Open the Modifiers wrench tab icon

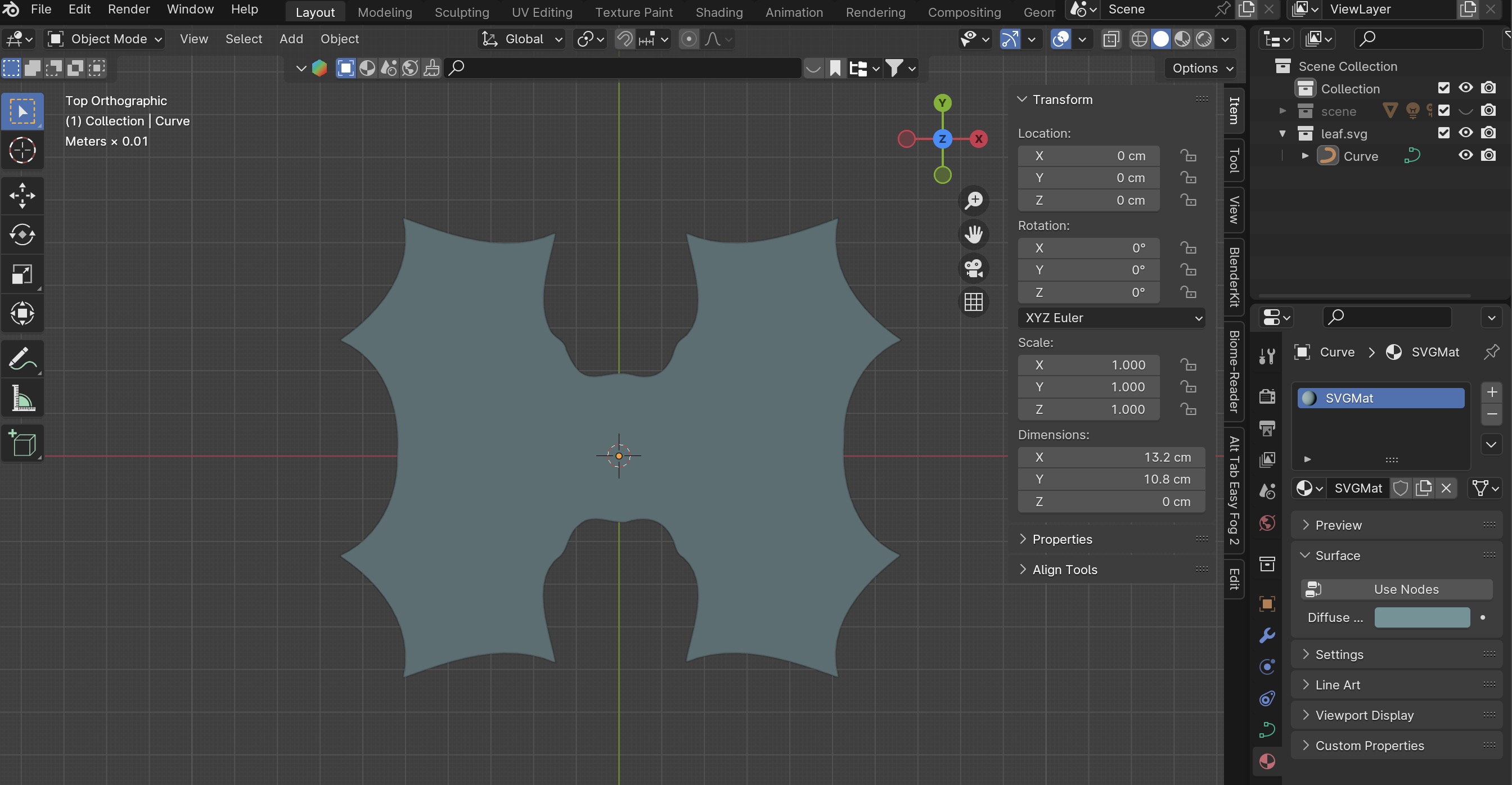pos(1267,635)
